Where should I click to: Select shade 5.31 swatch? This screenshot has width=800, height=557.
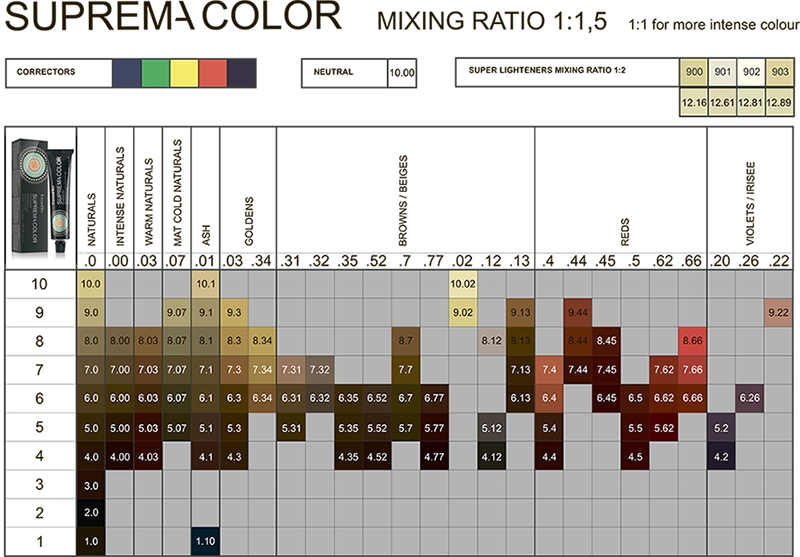(x=291, y=428)
